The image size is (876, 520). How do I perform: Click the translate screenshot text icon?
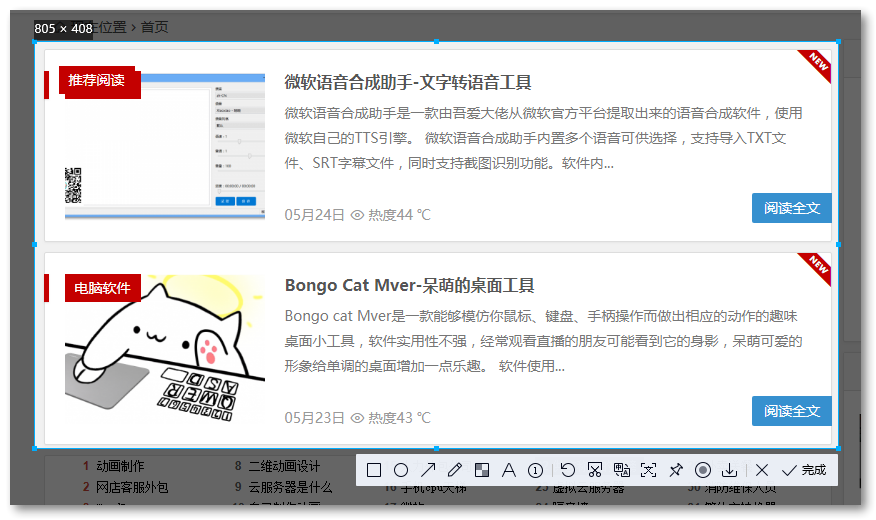[622, 470]
